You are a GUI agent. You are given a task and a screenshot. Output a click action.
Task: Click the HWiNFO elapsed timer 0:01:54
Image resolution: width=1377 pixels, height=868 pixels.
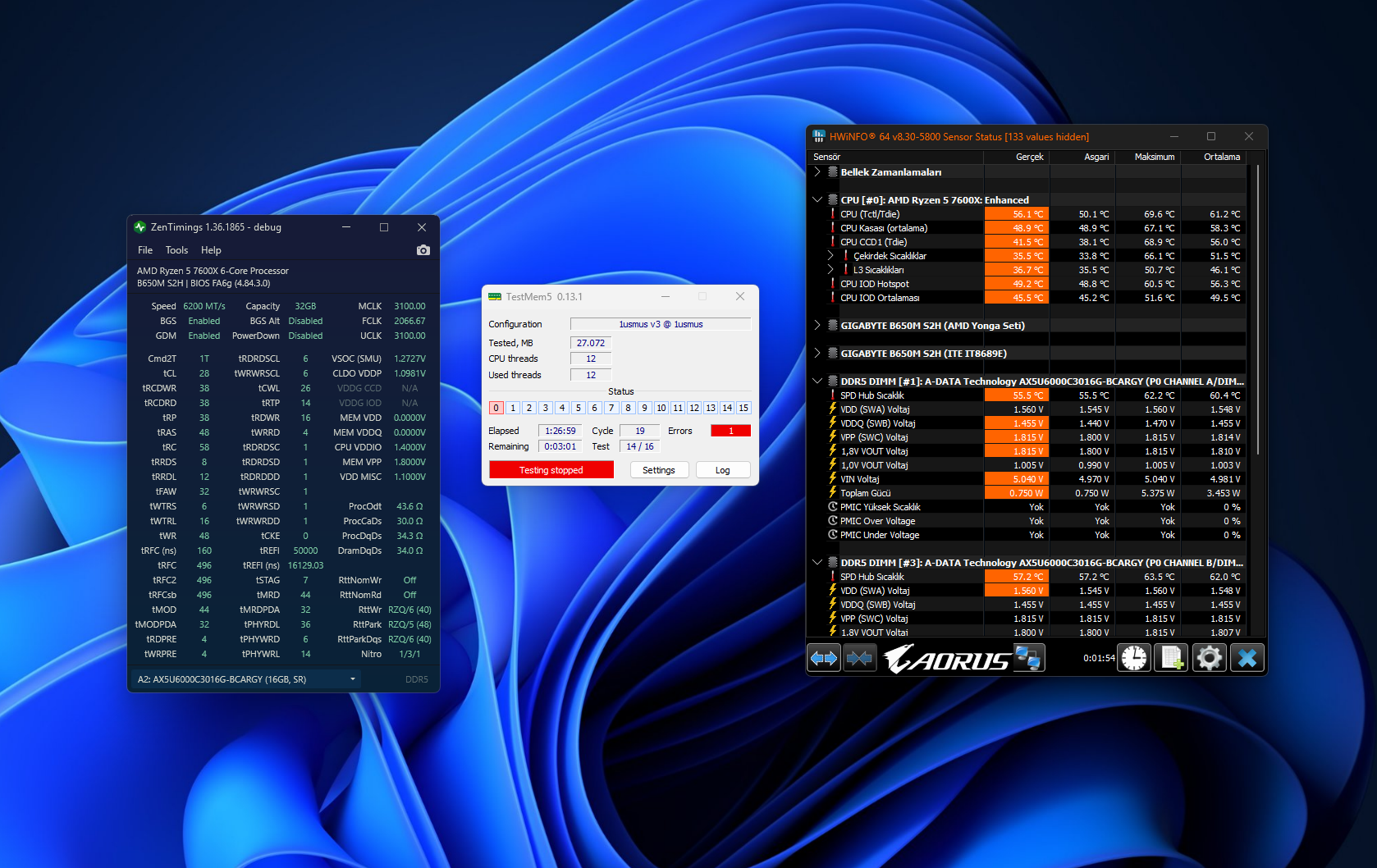(x=1099, y=658)
